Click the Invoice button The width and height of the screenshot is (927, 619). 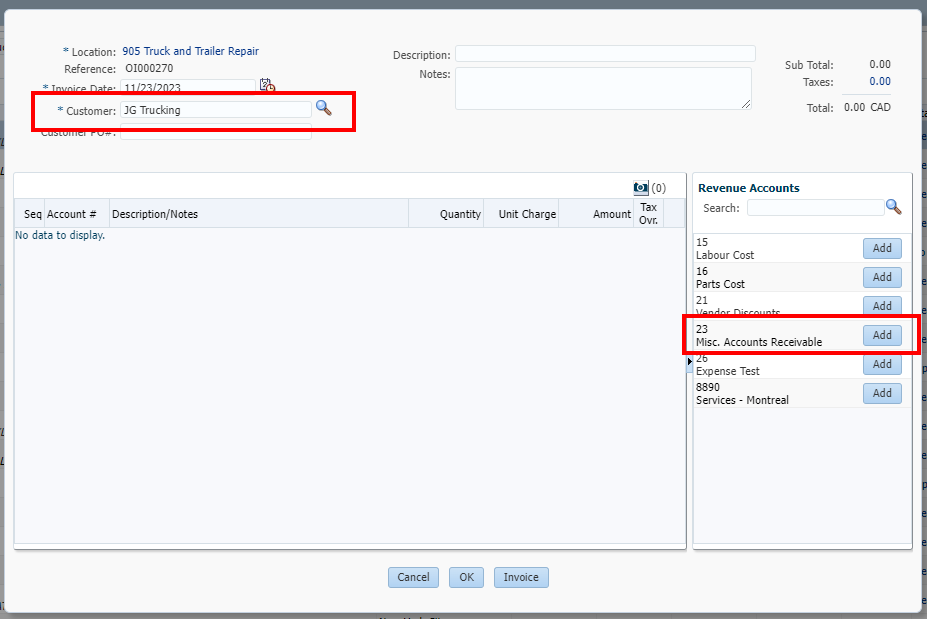tap(520, 577)
